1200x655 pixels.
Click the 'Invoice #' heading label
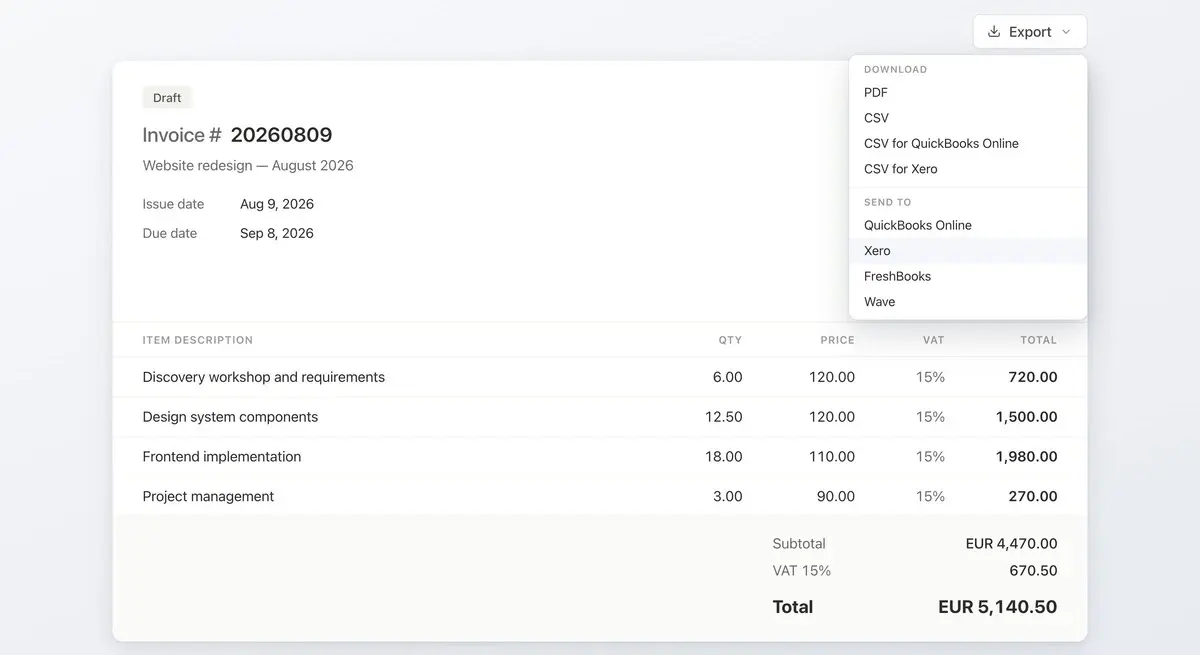182,135
